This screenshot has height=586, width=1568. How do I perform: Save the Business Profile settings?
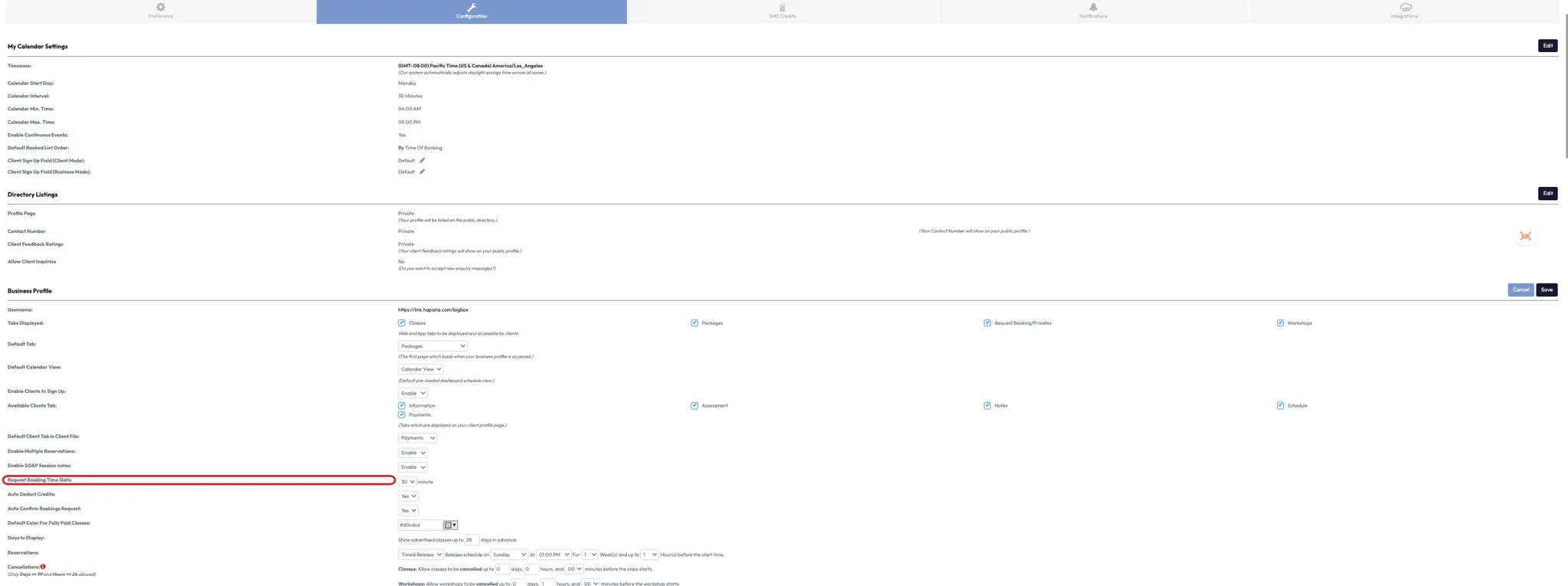coord(1546,290)
